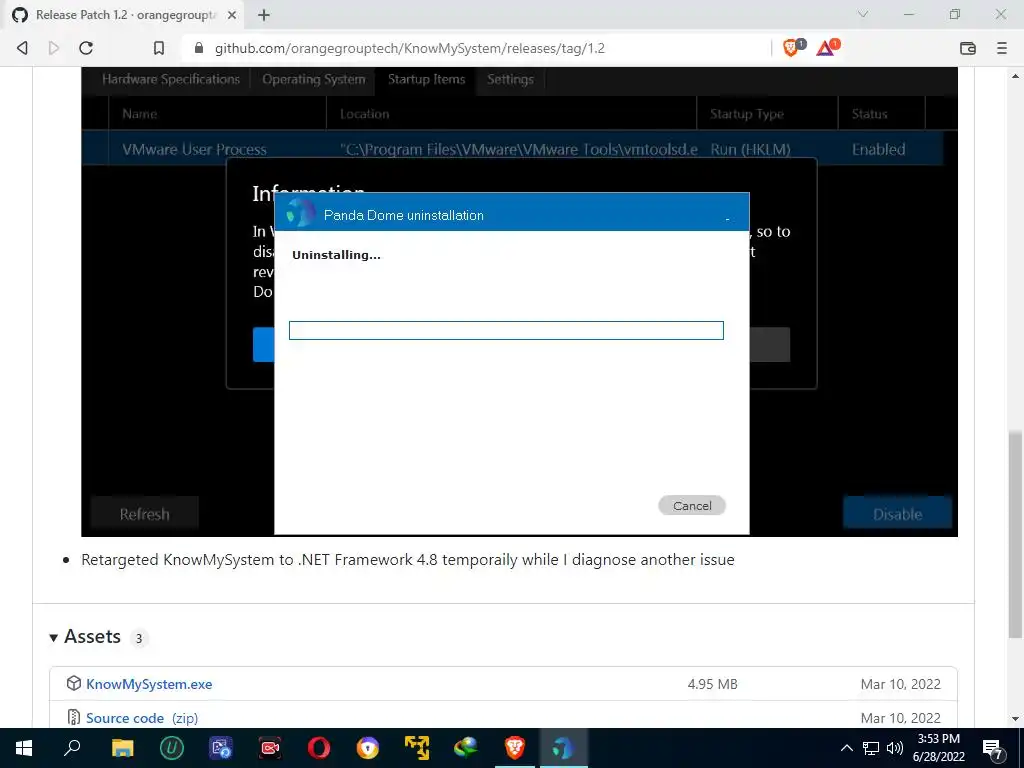View site info via padlock icon
Viewport: 1024px width, 768px height.
(x=199, y=48)
